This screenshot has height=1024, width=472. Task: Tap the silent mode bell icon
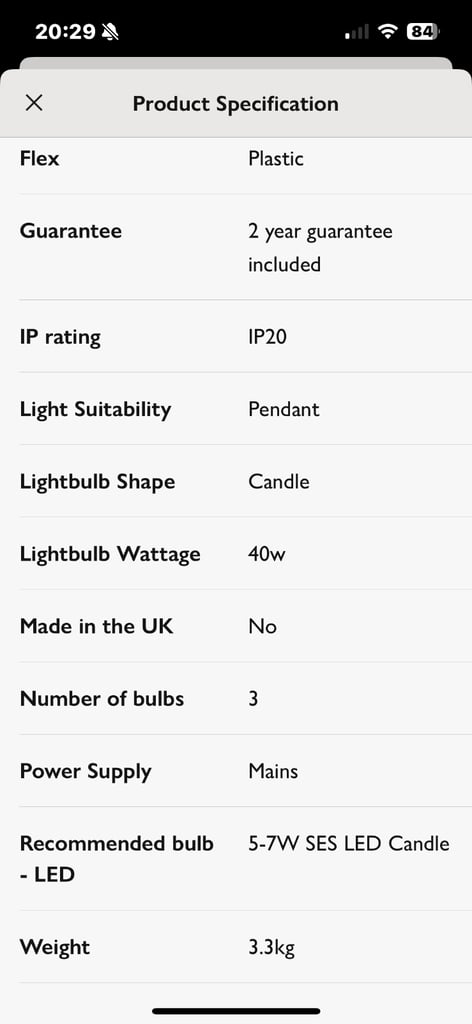click(111, 31)
